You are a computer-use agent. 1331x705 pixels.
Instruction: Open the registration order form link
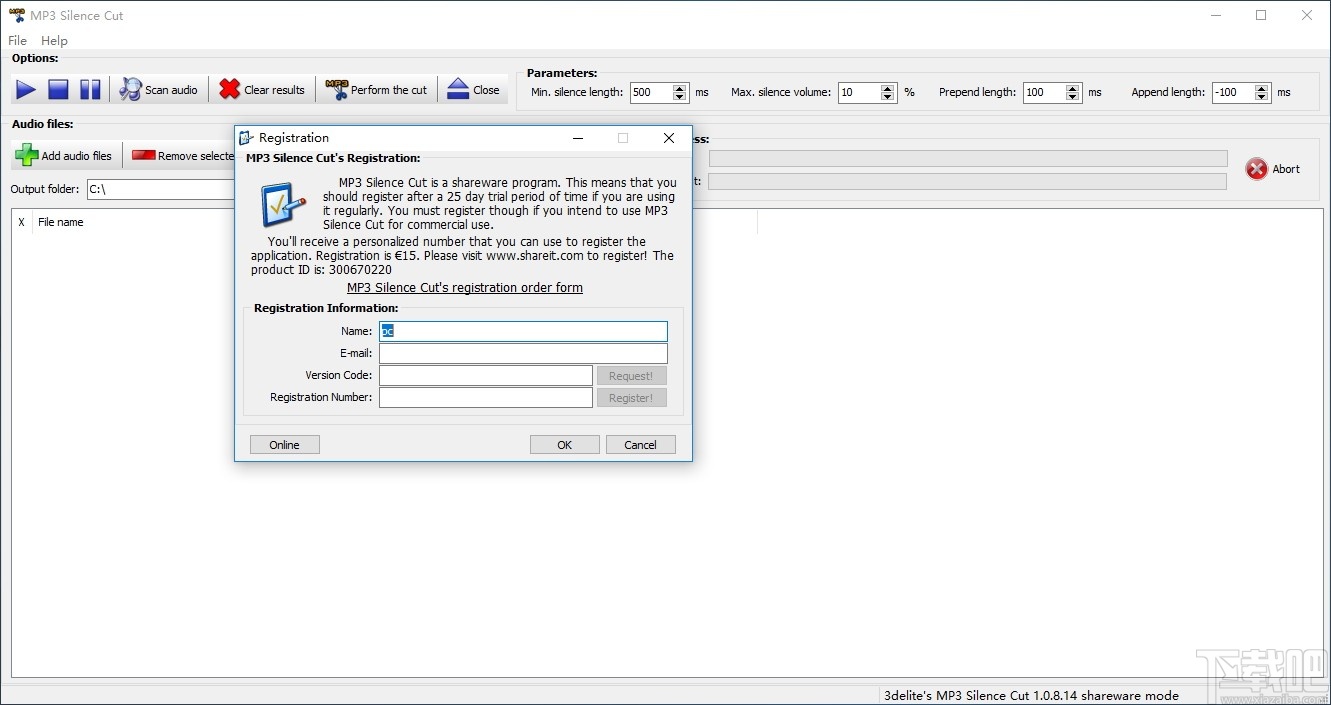pos(465,288)
